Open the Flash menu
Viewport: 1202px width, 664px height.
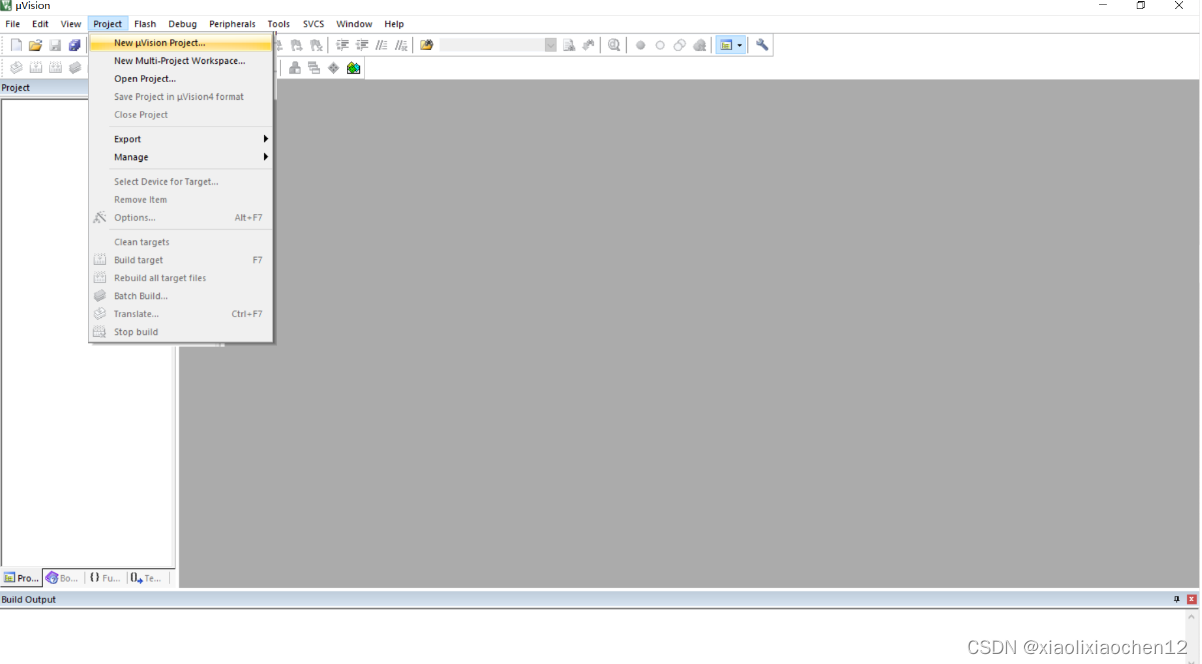145,24
